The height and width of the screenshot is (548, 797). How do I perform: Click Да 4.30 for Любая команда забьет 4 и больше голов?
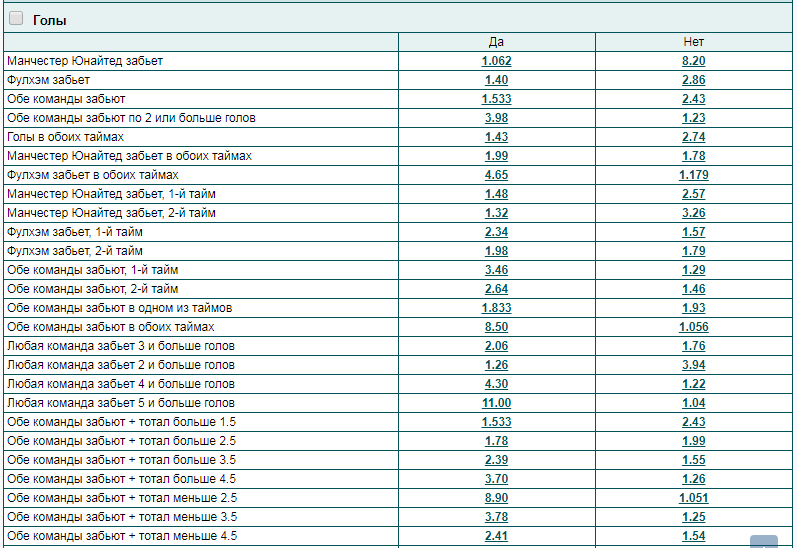(x=496, y=384)
